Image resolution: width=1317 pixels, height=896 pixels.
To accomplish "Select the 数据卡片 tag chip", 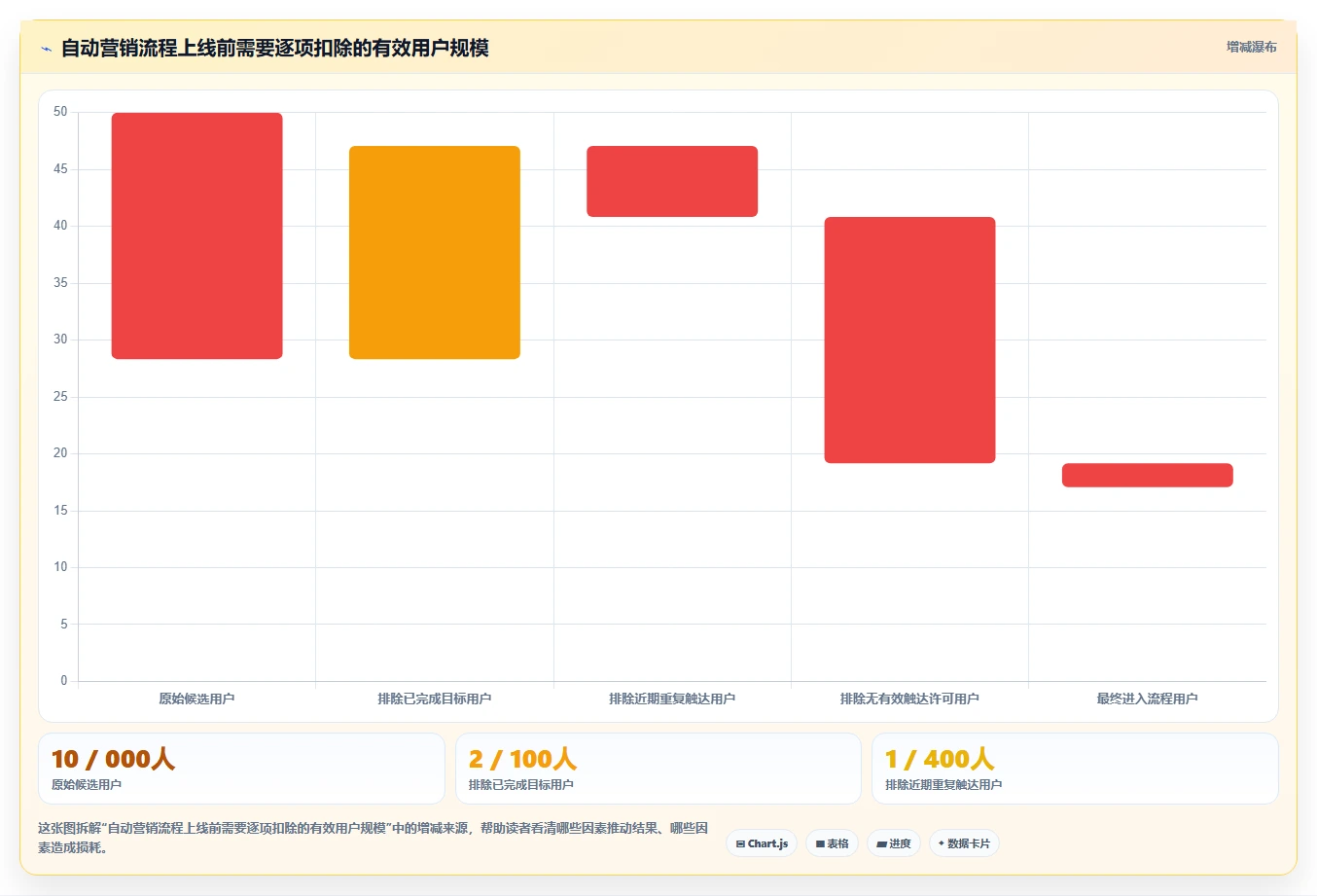I will (964, 843).
